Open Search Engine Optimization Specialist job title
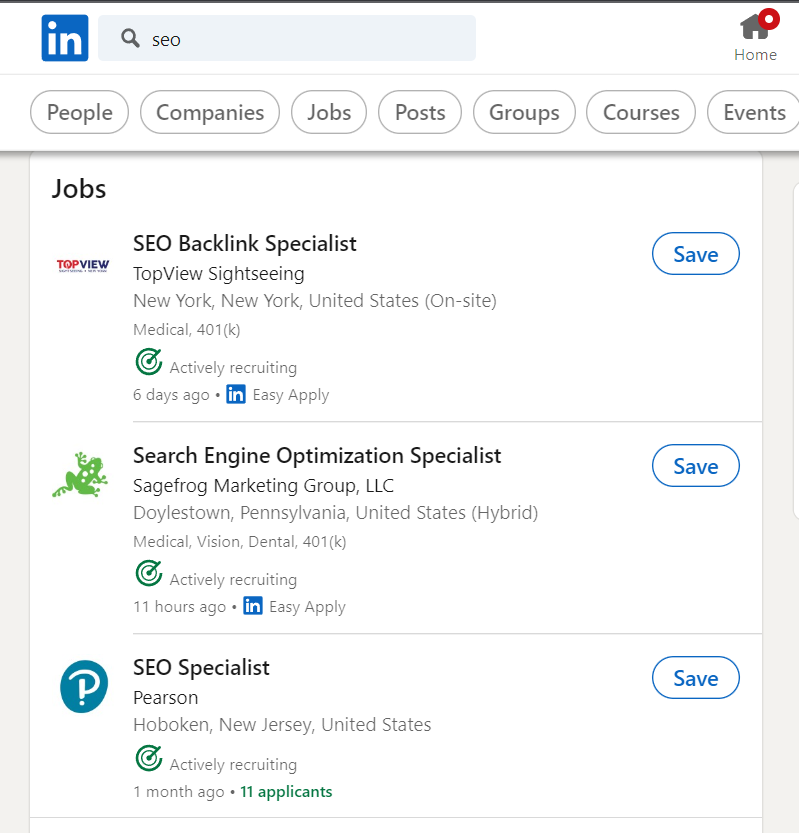Viewport: 799px width, 833px height. coord(317,456)
